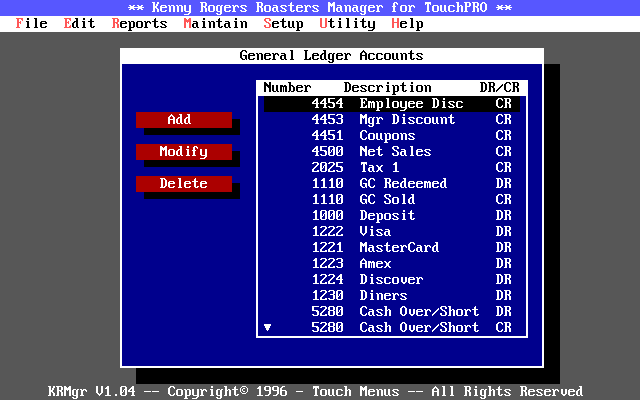
Task: Open the Edit menu
Action: click(x=79, y=24)
